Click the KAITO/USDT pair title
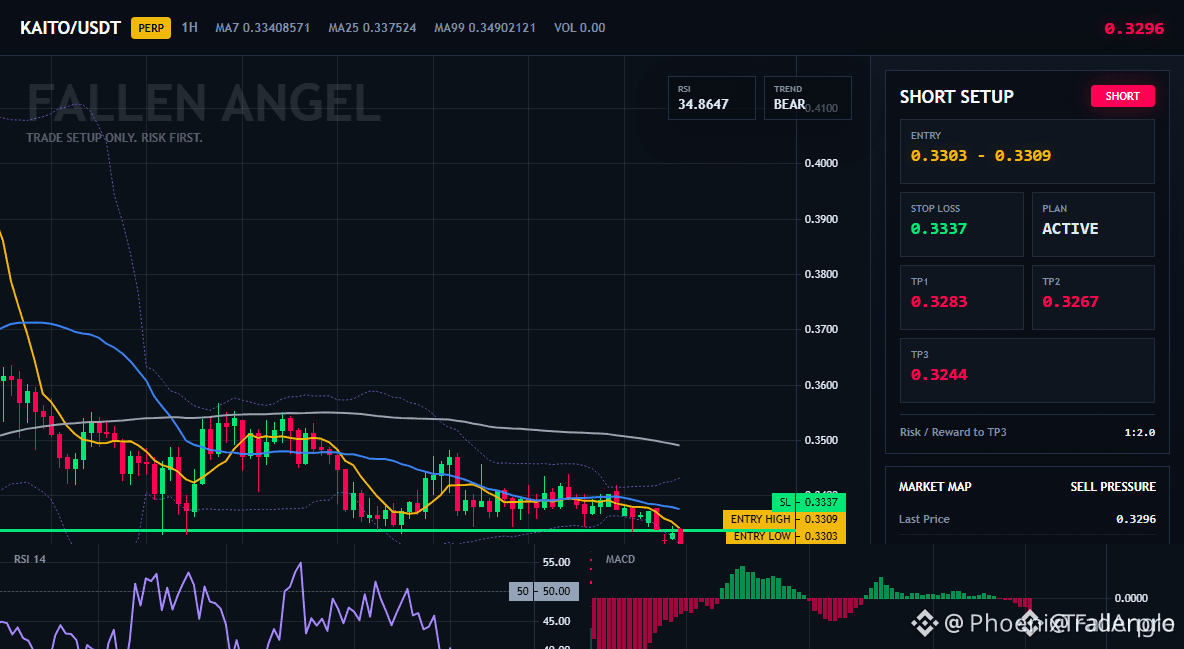 pyautogui.click(x=70, y=28)
